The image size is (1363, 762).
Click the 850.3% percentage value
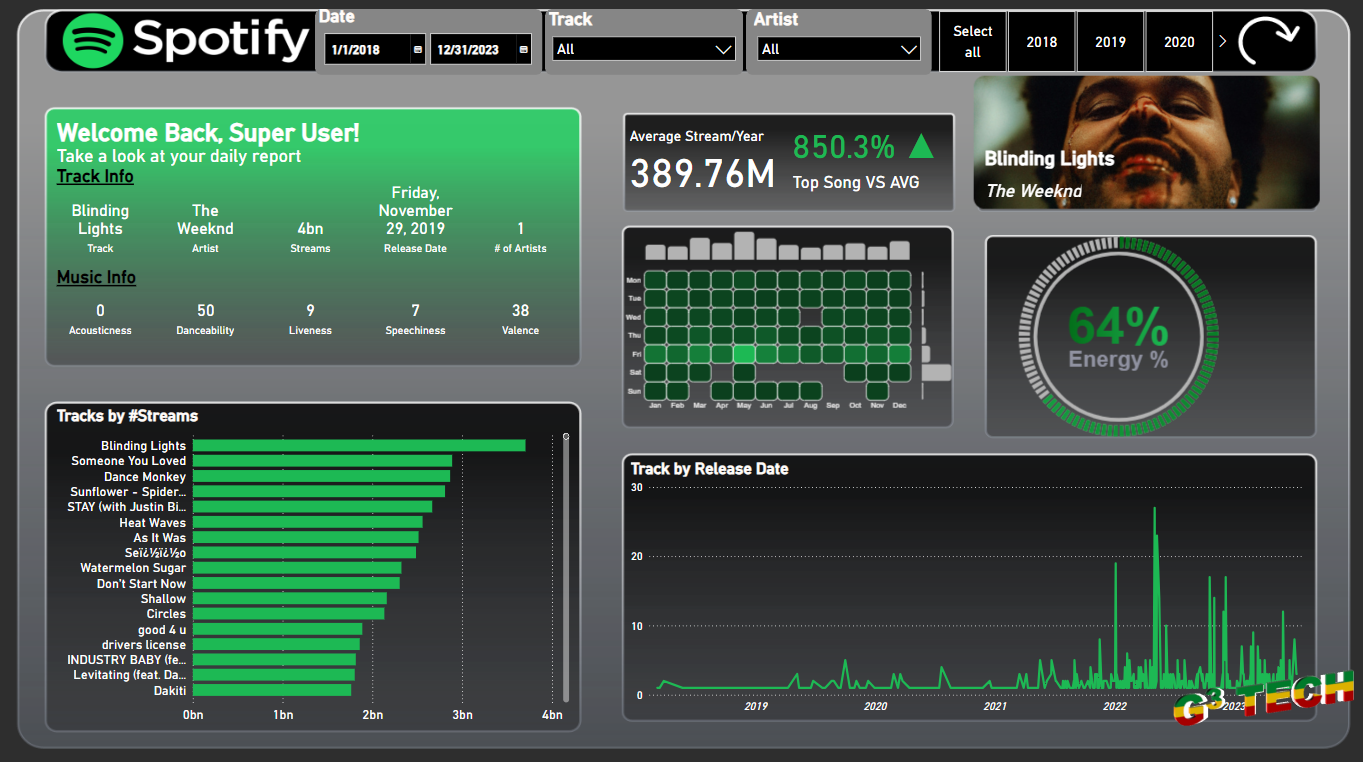pyautogui.click(x=844, y=147)
